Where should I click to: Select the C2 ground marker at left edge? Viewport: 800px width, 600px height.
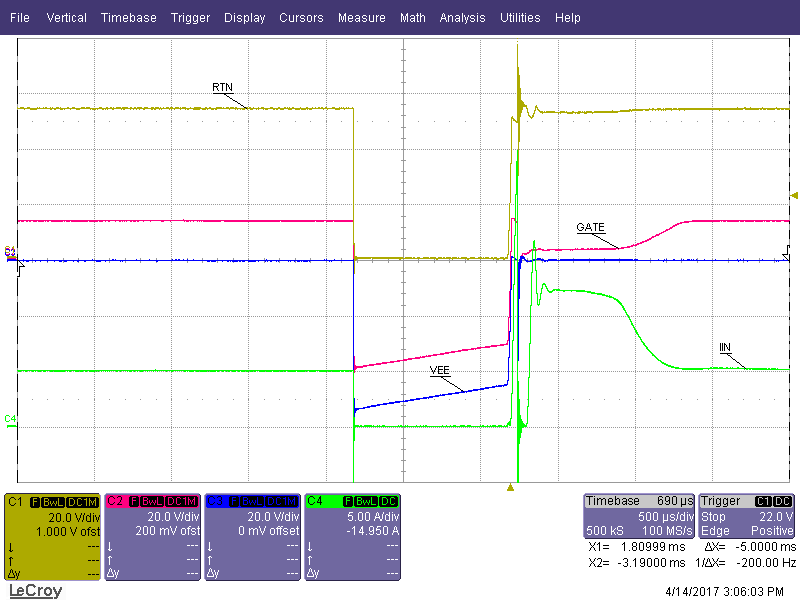coord(10,252)
